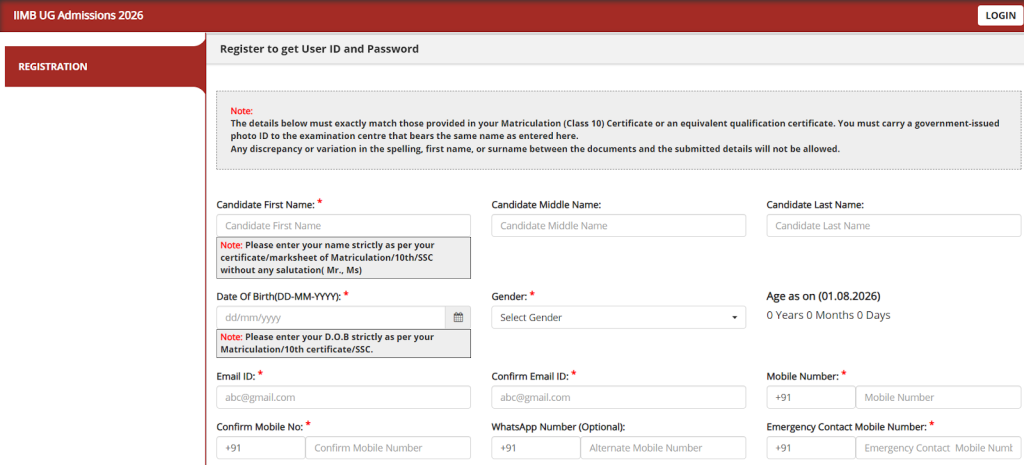The width and height of the screenshot is (1024, 465).
Task: Click the Date of Birth input
Action: pos(330,317)
